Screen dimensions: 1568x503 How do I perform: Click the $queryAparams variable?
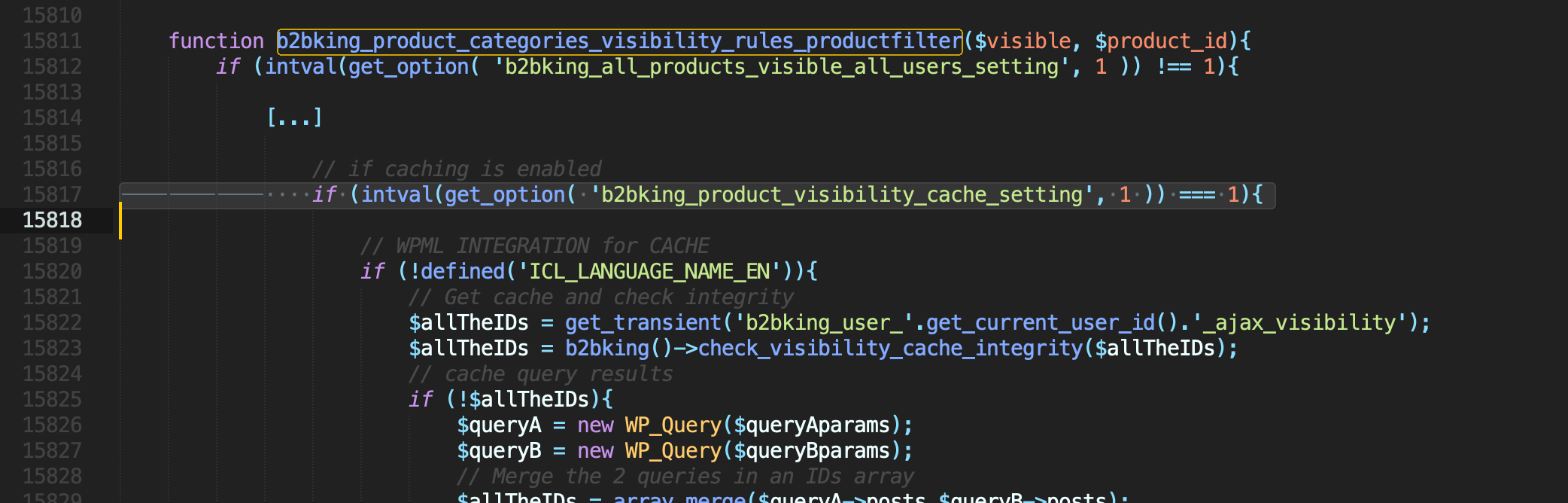tap(812, 425)
